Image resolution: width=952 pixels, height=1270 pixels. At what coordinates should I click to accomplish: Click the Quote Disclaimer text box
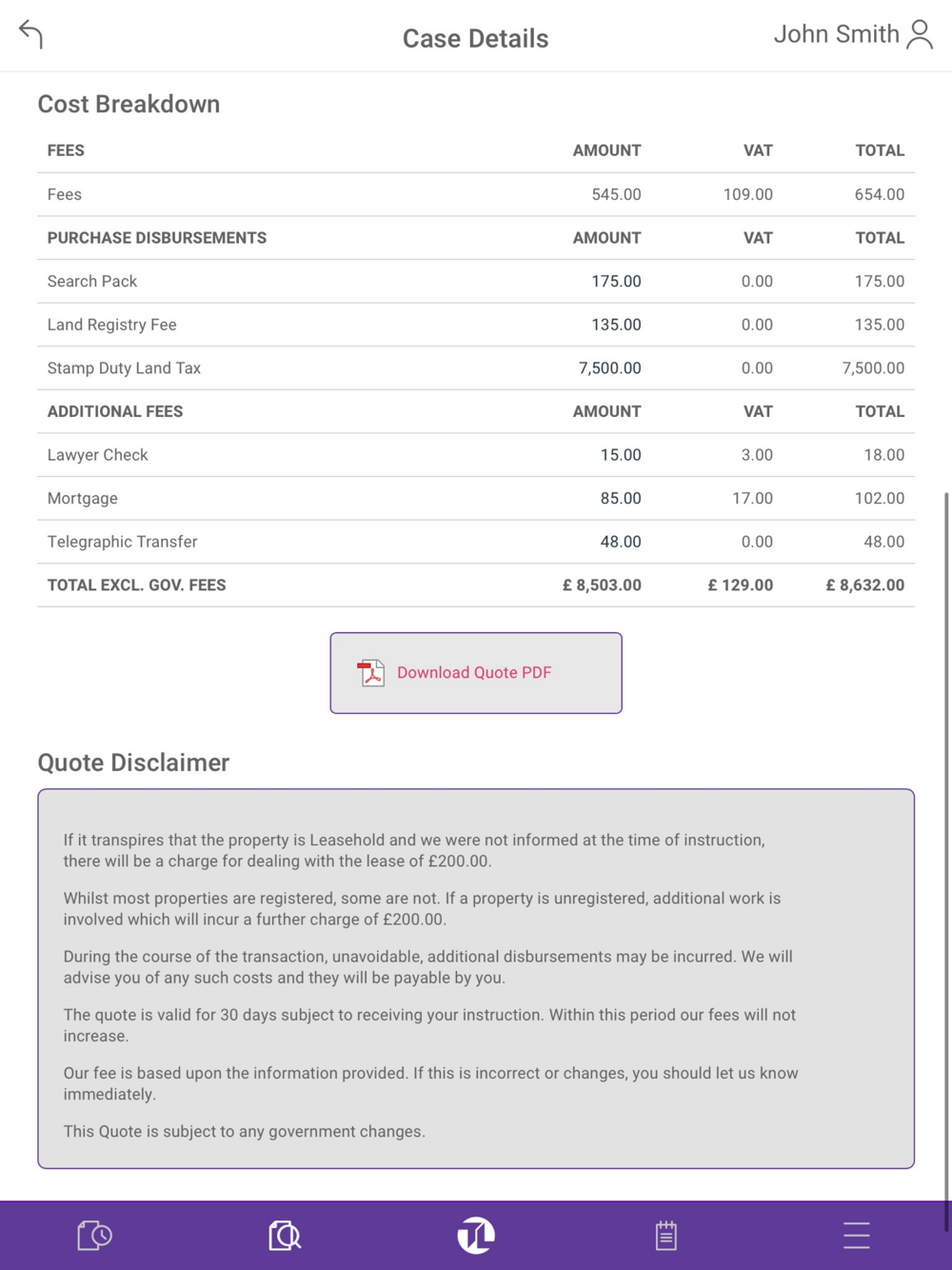click(x=476, y=979)
